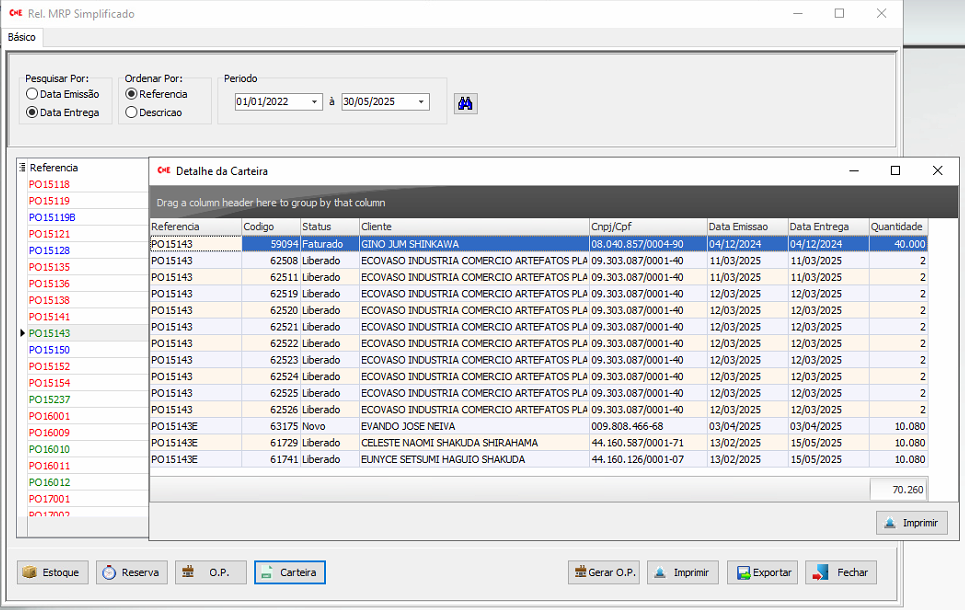Click Imprimir in Detalhe da Carteira window
This screenshot has height=610, width=965.
(x=912, y=522)
